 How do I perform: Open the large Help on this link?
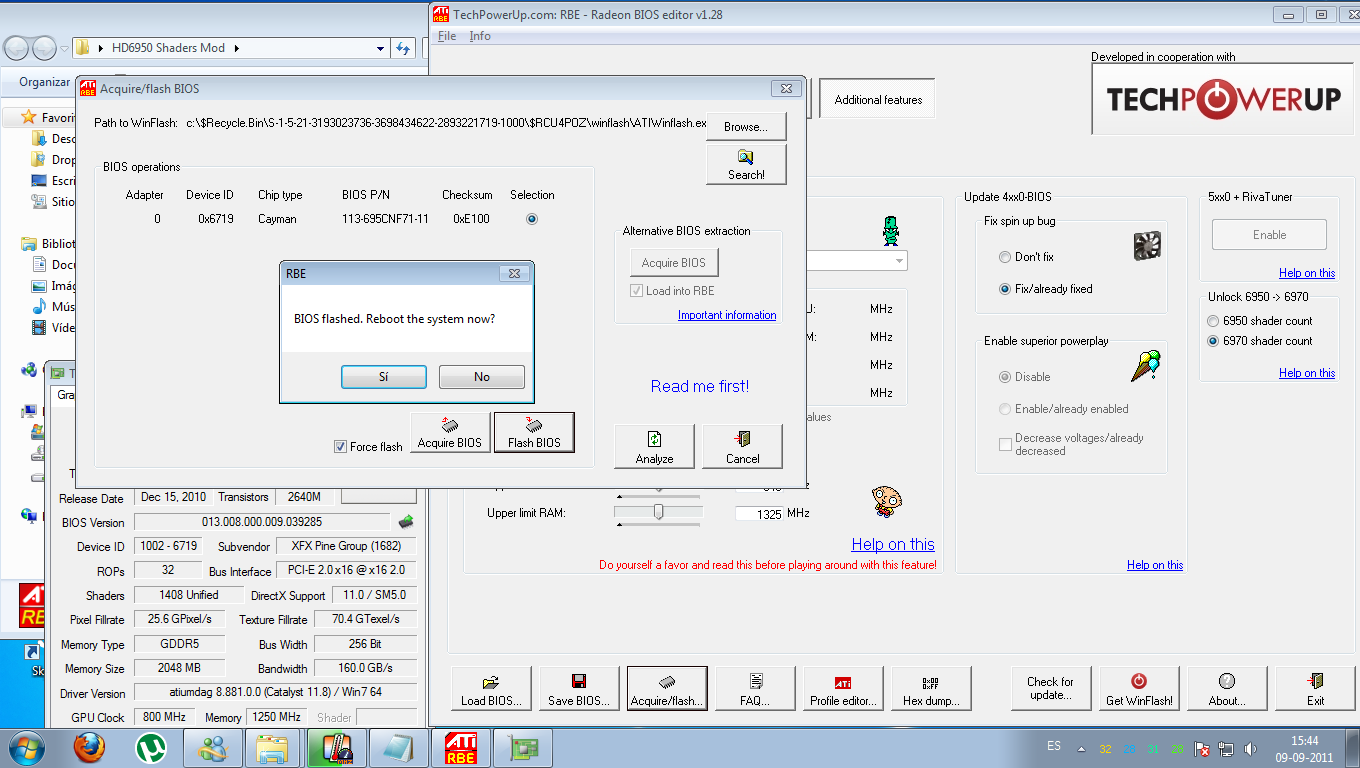point(893,544)
